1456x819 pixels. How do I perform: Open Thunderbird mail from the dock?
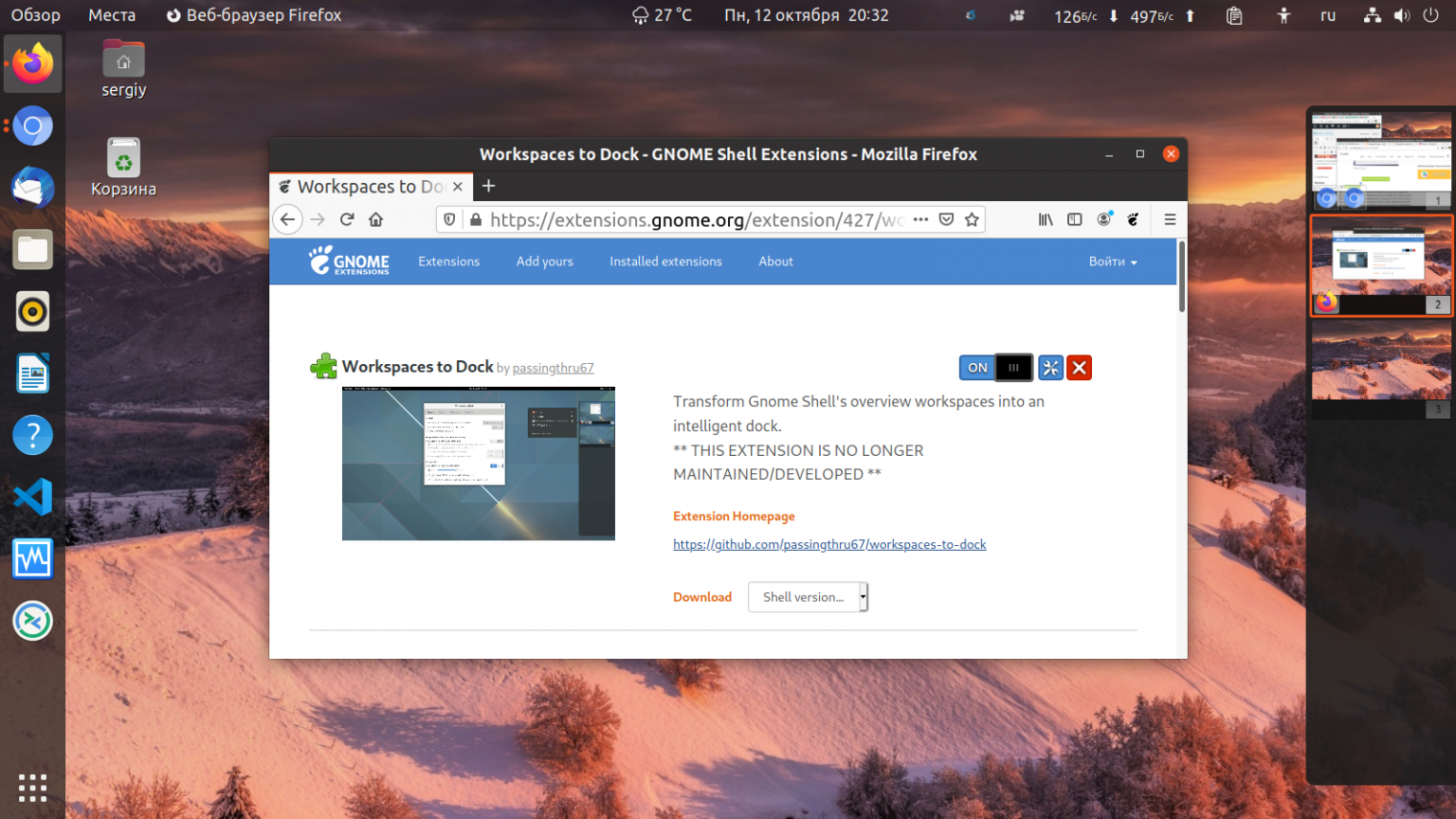(x=32, y=188)
